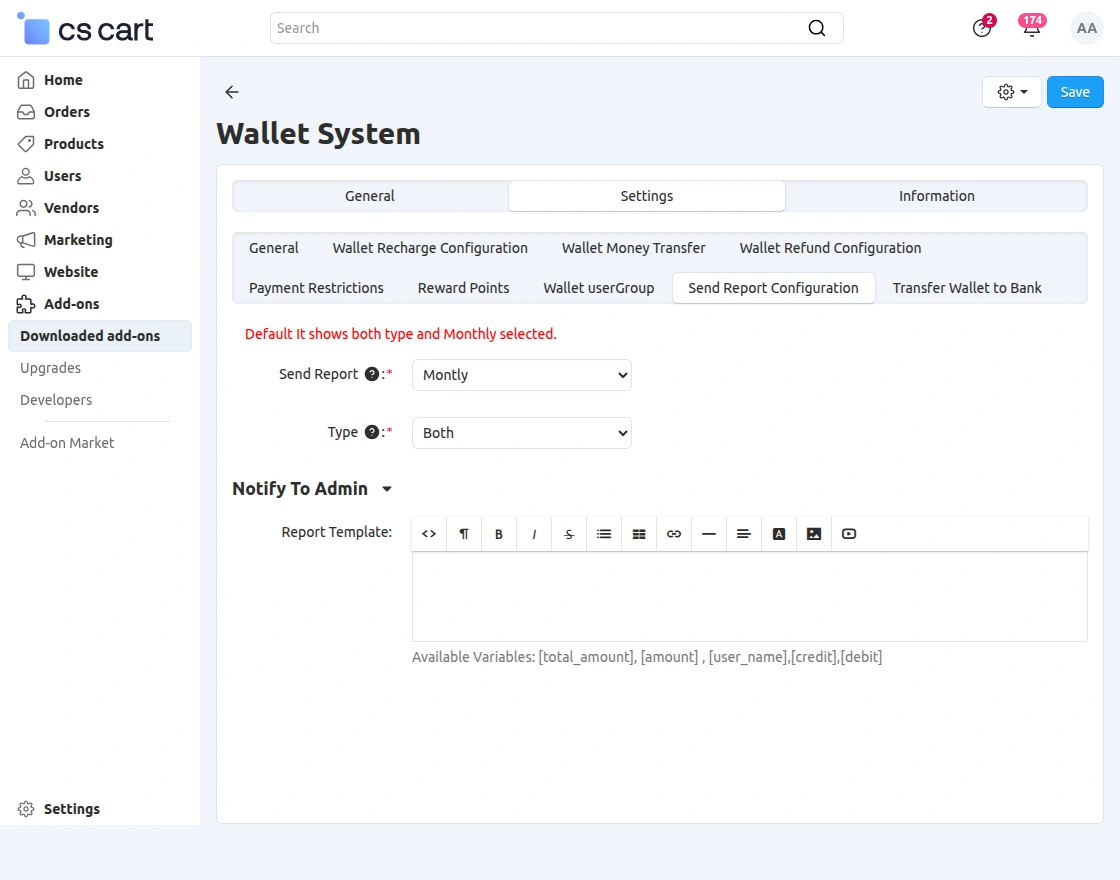Insert a link in the report template
This screenshot has height=880, width=1120.
pyautogui.click(x=673, y=533)
